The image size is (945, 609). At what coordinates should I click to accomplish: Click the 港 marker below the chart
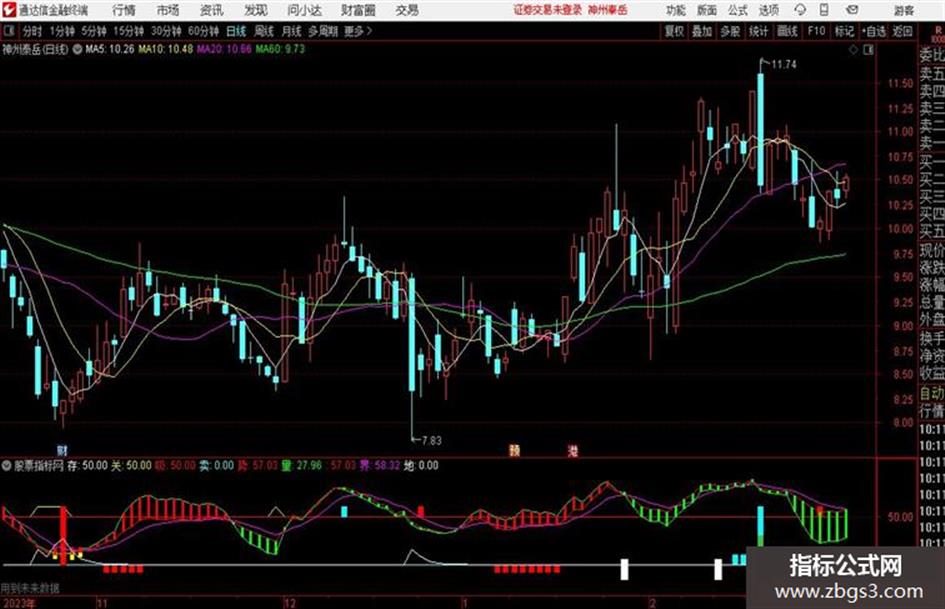click(x=573, y=450)
